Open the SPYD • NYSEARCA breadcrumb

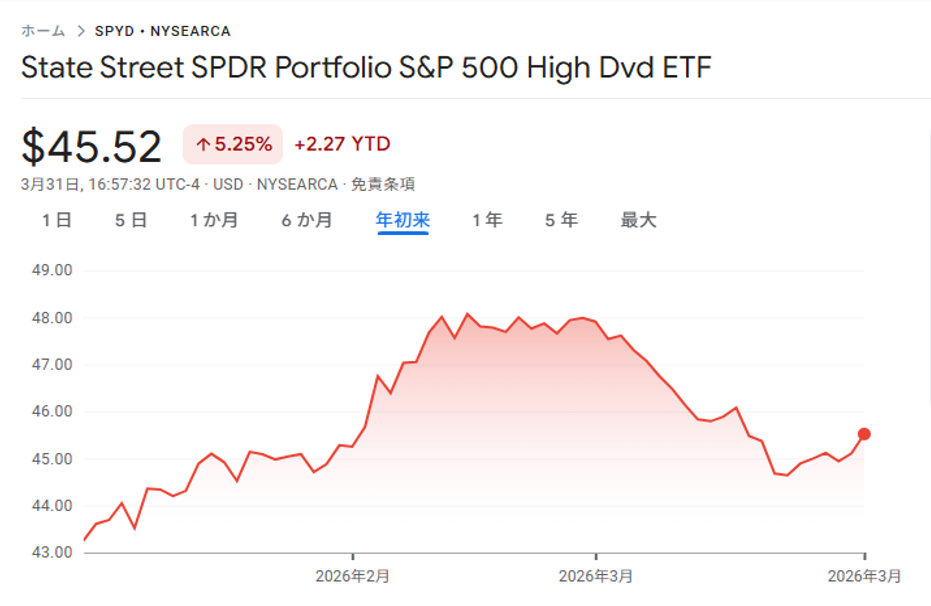162,32
